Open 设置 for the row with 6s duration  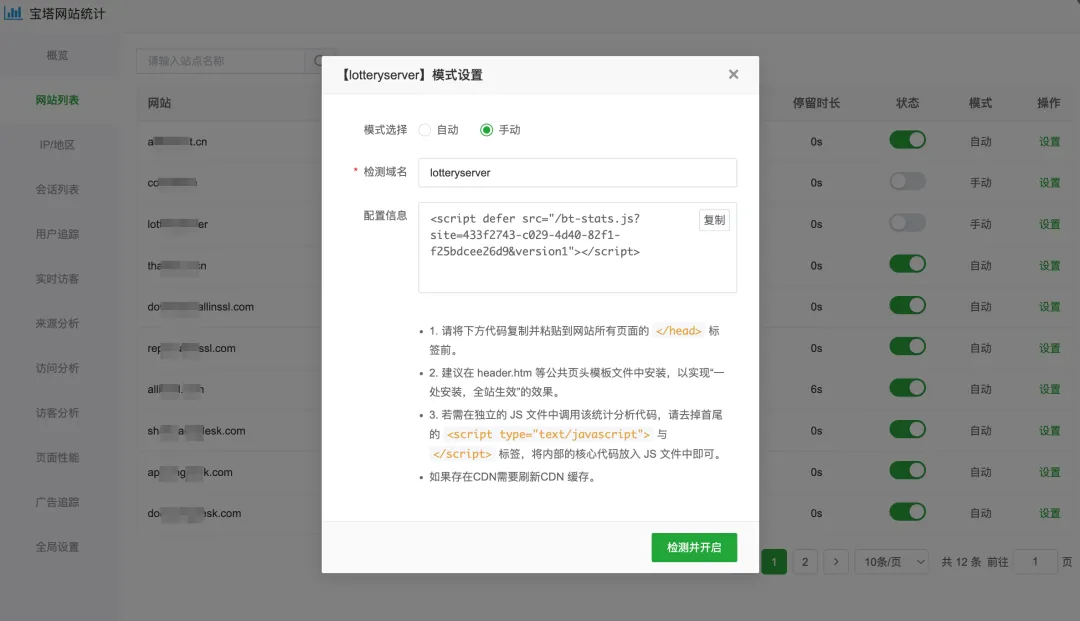point(1050,390)
